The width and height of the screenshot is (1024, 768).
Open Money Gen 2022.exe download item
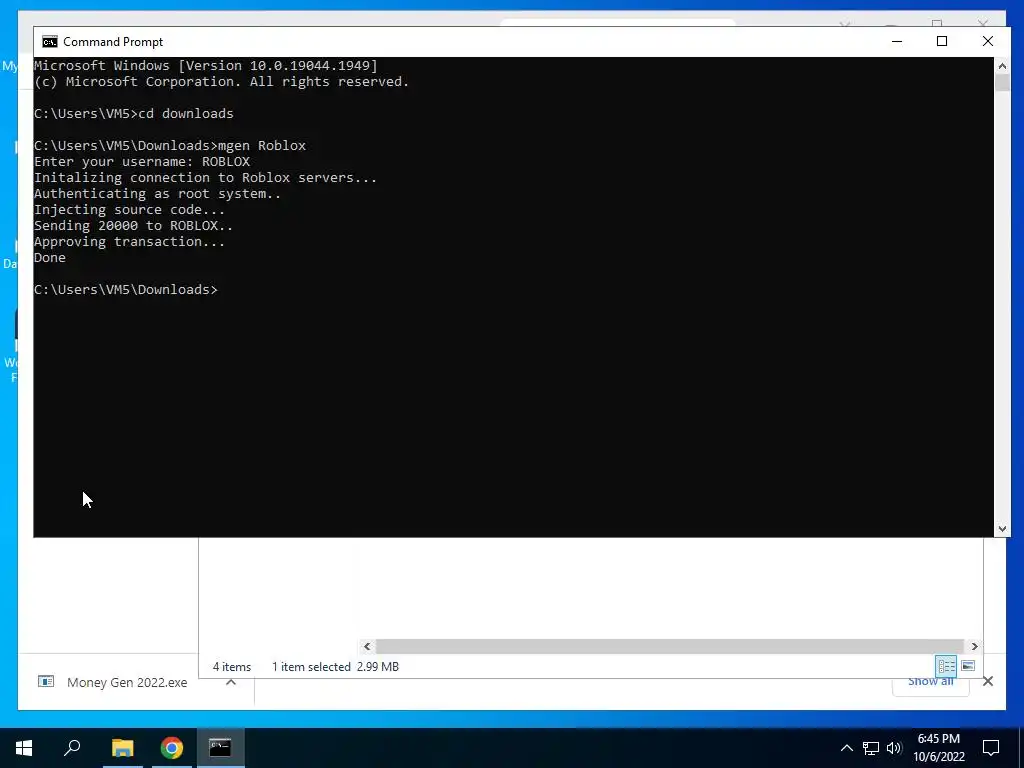127,682
